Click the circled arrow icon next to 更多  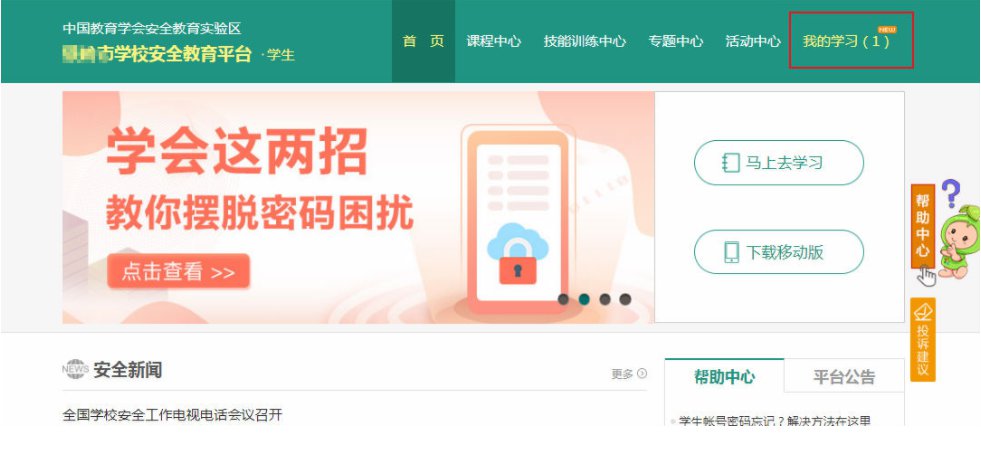tap(642, 373)
